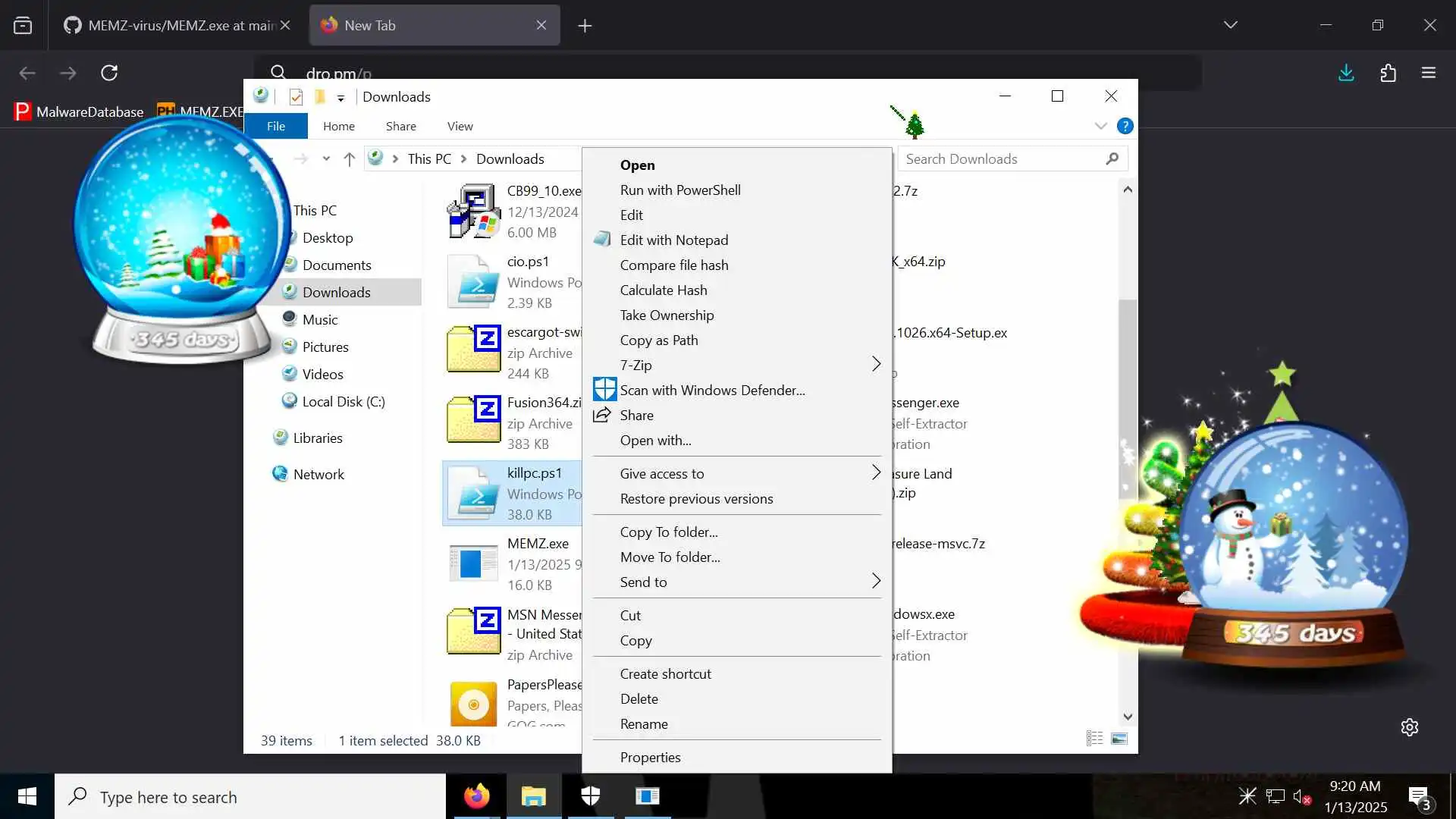Open Customize Quick Access Toolbar dropdown

340,98
